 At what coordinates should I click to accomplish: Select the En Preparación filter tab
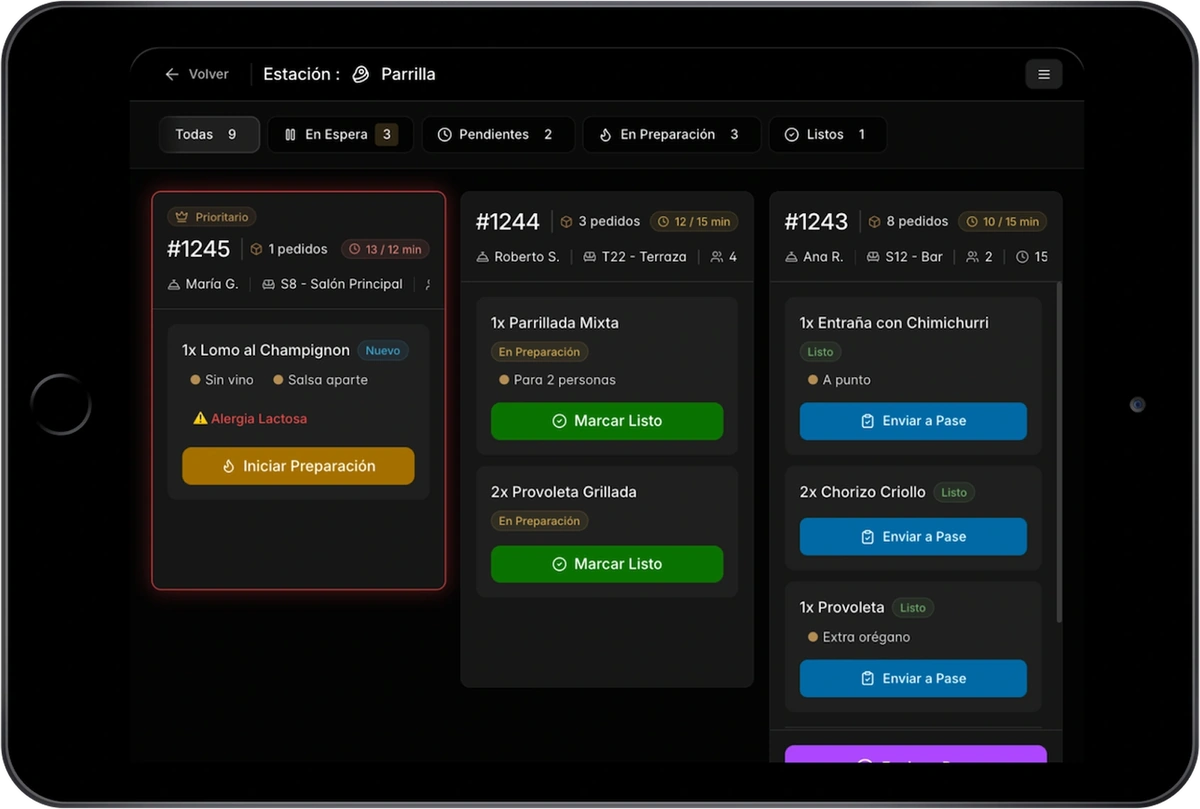point(669,134)
